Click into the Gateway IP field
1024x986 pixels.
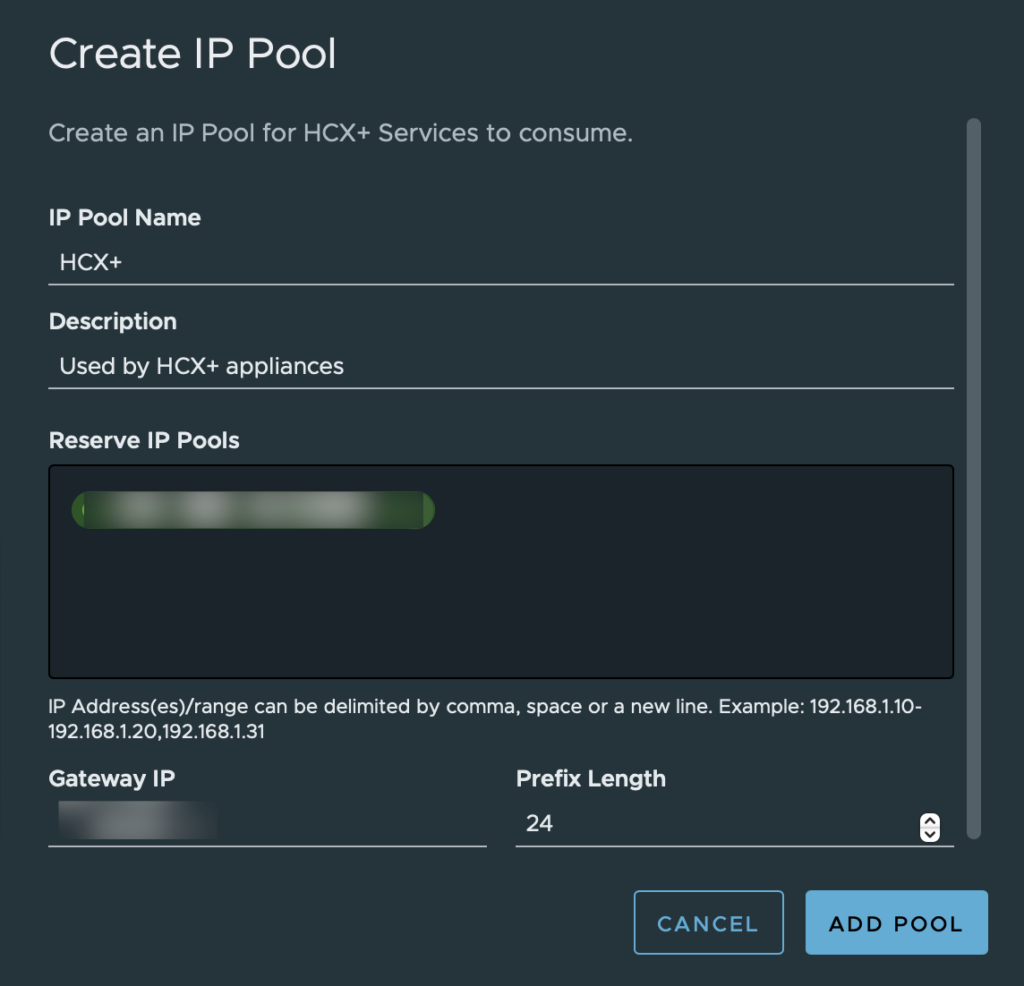coord(267,824)
